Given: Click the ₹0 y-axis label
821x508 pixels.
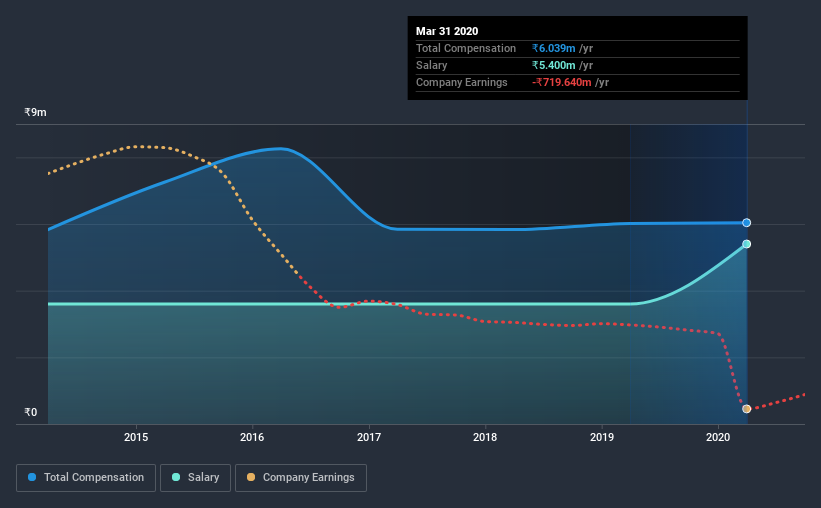Looking at the screenshot, I should (31, 412).
